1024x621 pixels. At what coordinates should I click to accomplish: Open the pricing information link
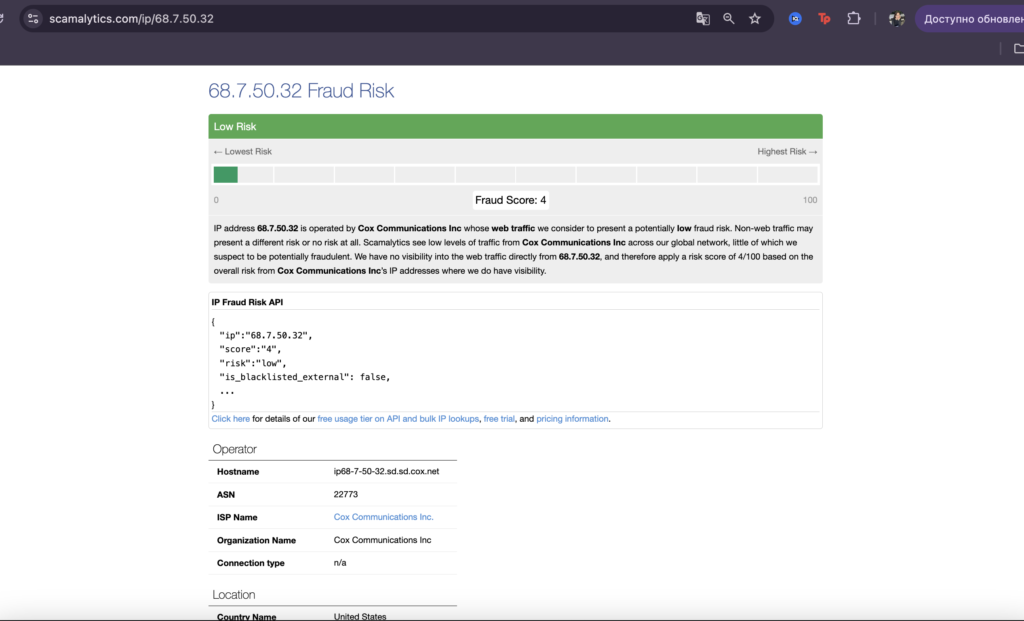tap(572, 419)
